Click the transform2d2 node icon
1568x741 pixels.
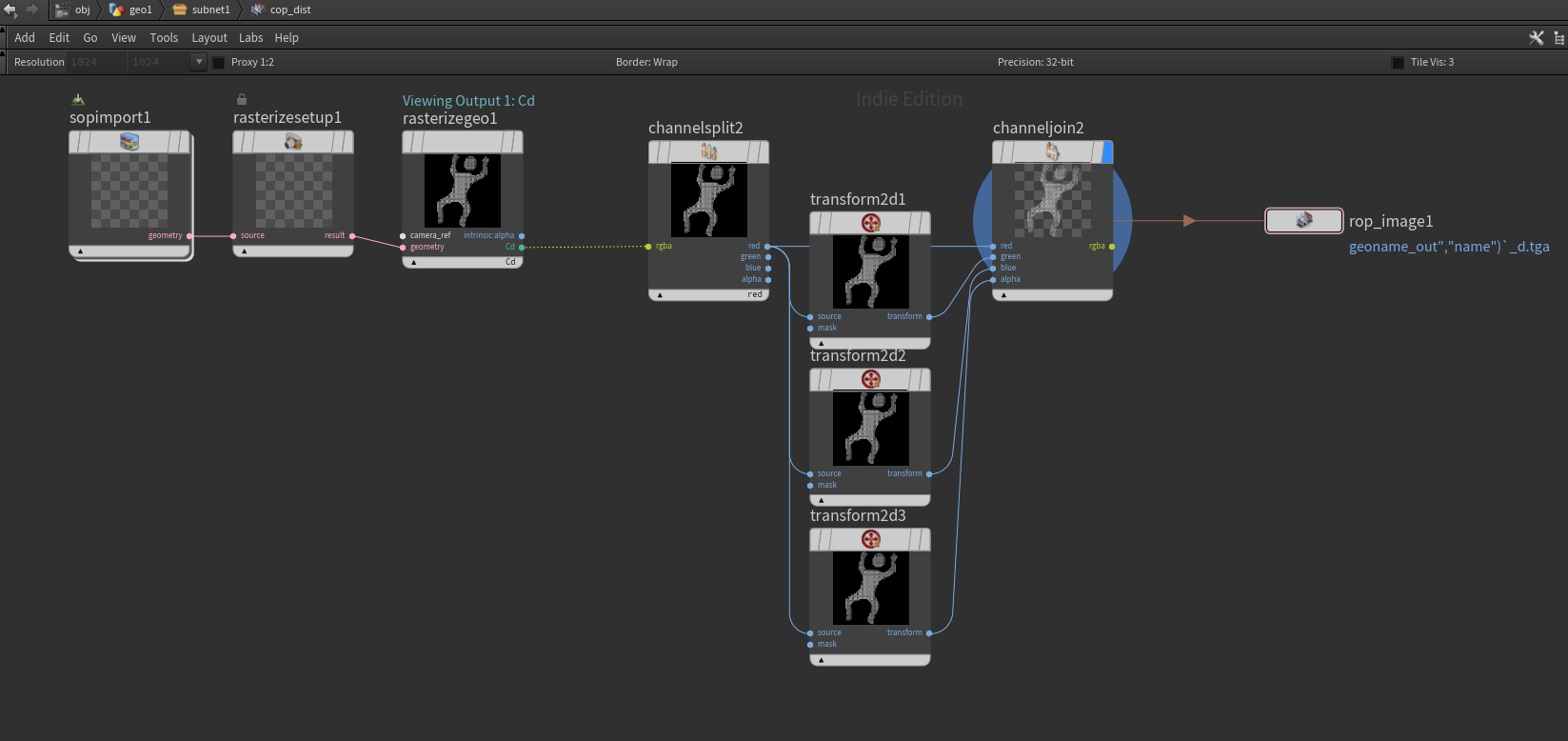pyautogui.click(x=870, y=379)
